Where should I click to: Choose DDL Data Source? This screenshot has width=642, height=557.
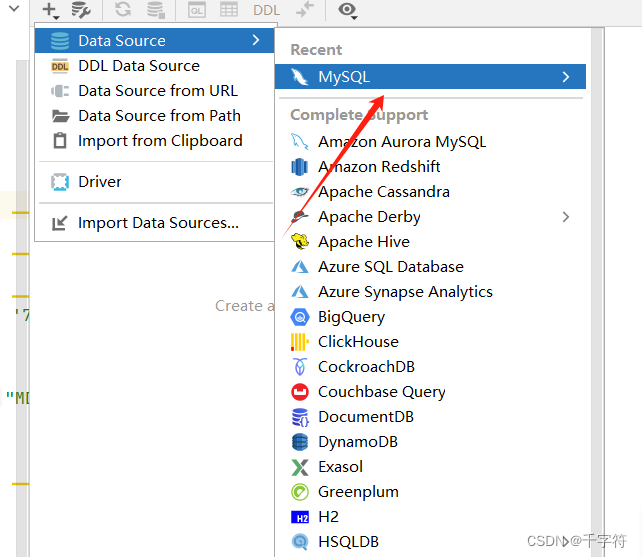click(154, 66)
